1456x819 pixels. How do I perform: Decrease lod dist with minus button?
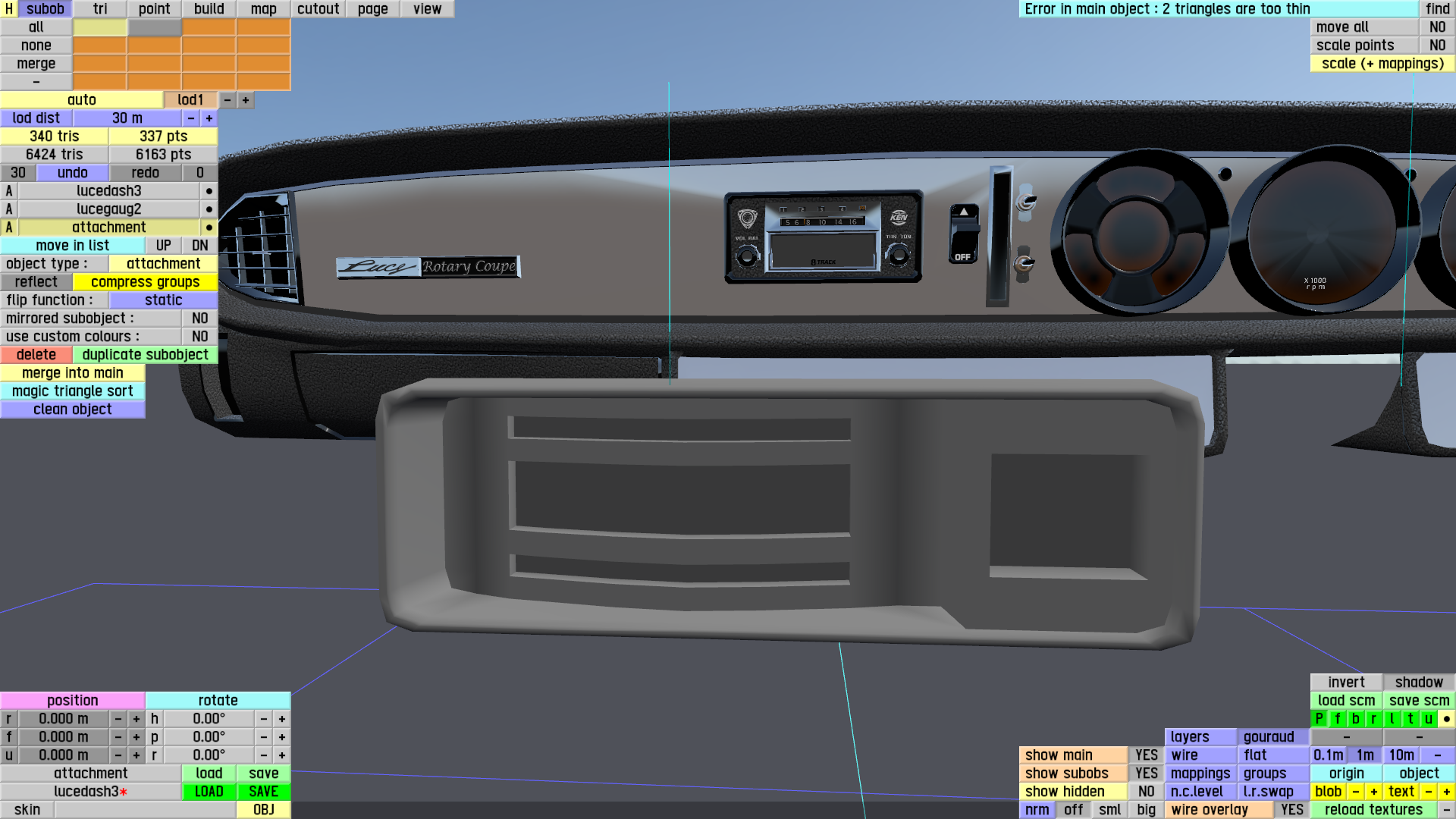coord(191,118)
